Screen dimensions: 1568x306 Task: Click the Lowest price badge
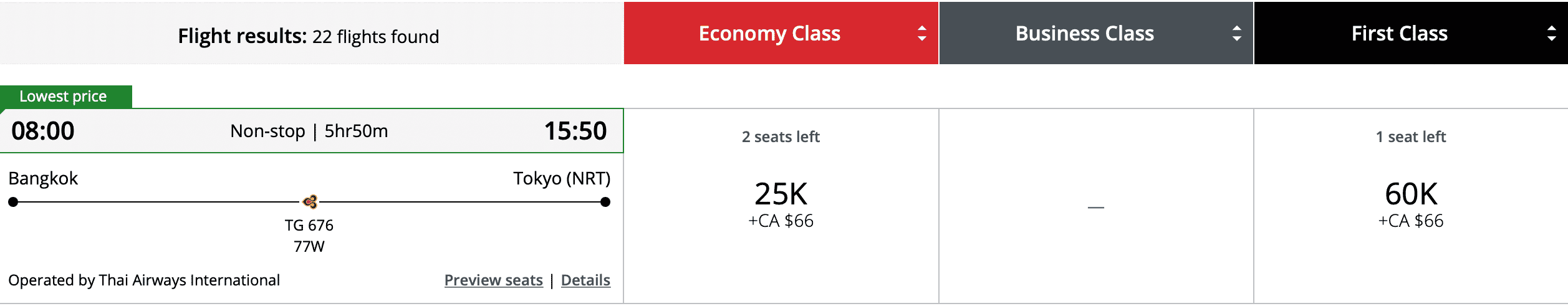point(64,97)
